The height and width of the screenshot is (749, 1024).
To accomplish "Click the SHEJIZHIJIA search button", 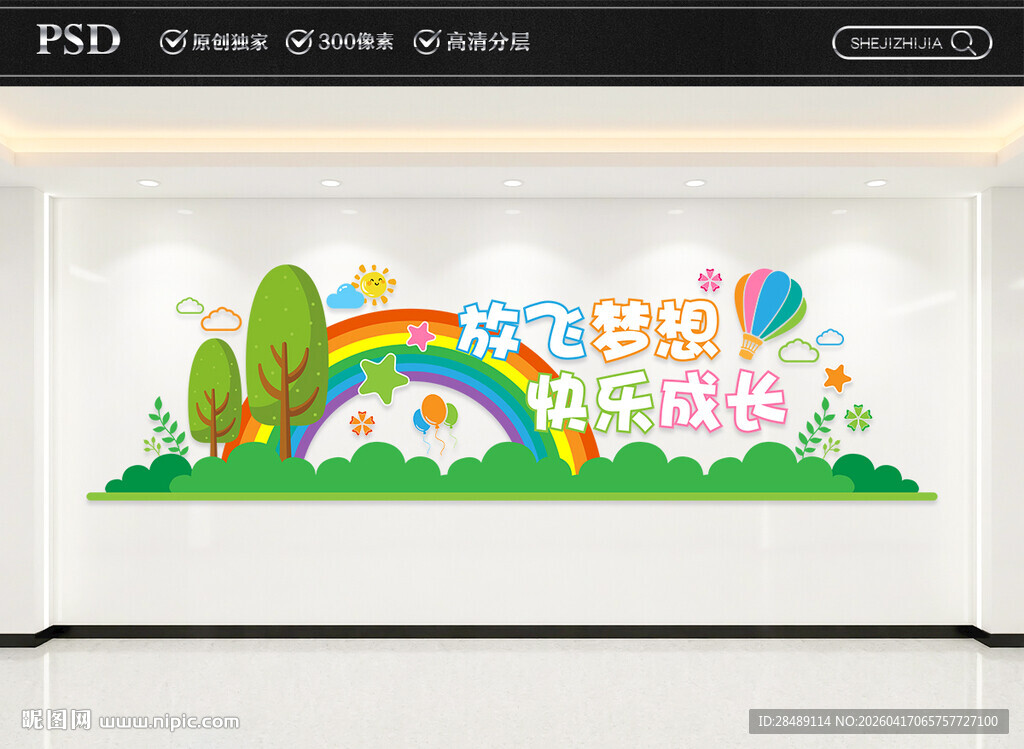I will 898,43.
